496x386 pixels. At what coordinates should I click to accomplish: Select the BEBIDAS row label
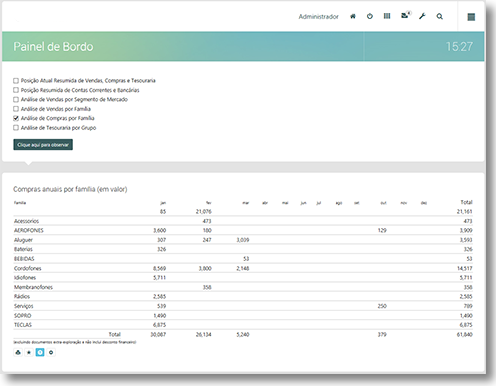pos(24,259)
